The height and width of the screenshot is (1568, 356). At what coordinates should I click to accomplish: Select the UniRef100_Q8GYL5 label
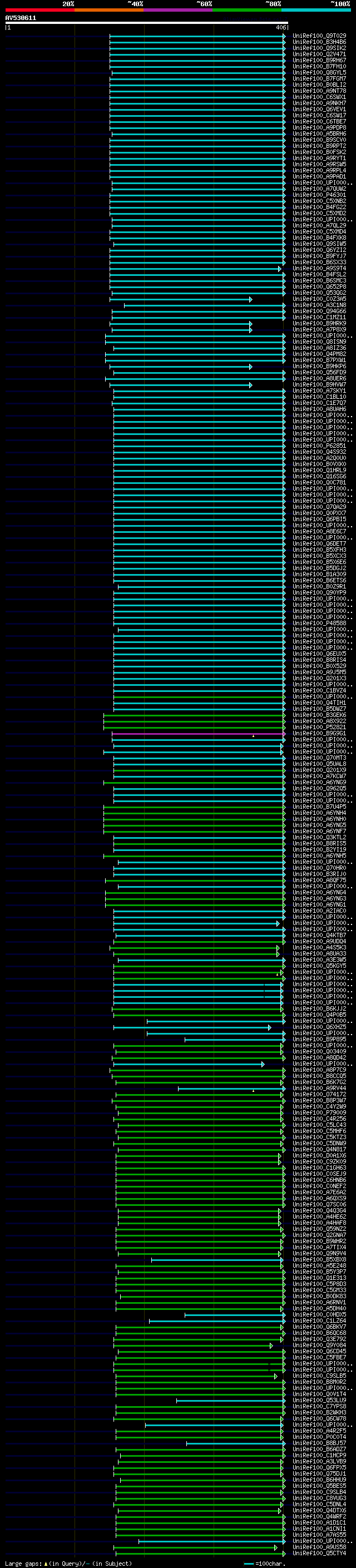point(319,72)
